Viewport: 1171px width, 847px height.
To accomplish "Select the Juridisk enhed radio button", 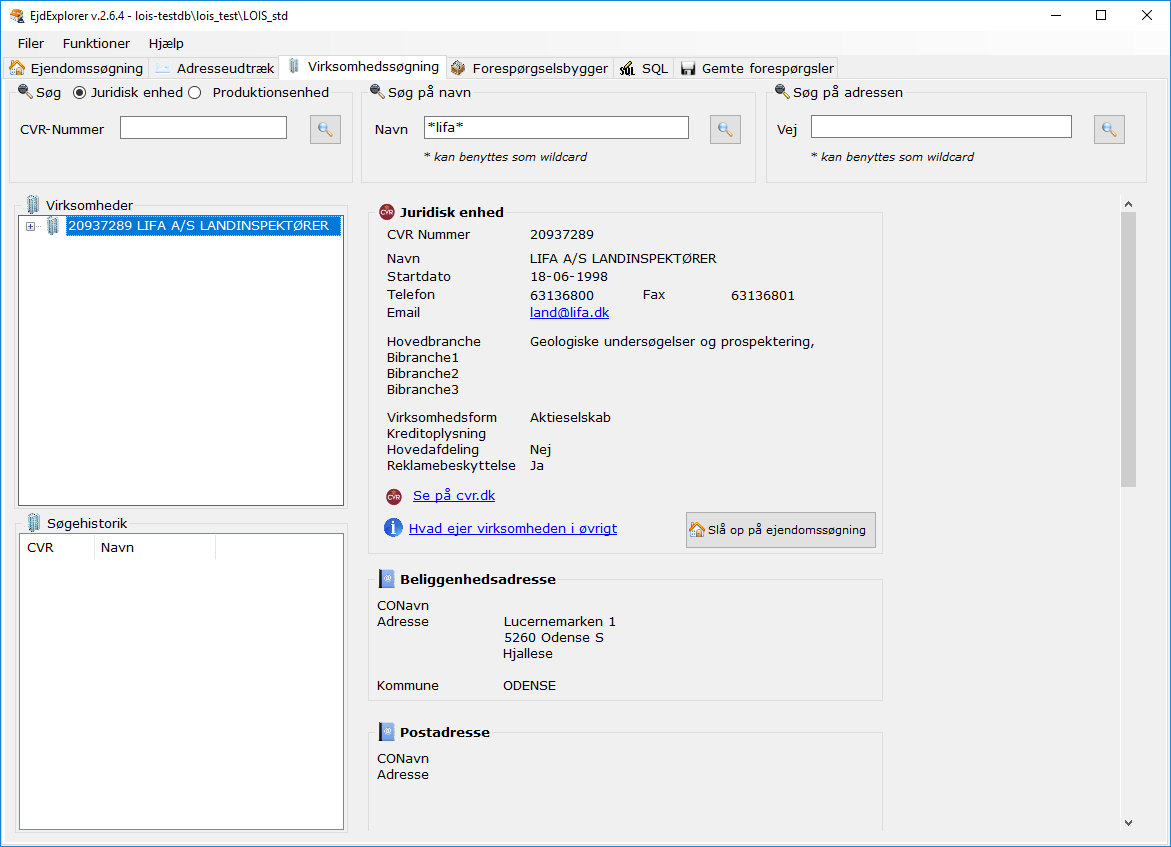I will 80,93.
